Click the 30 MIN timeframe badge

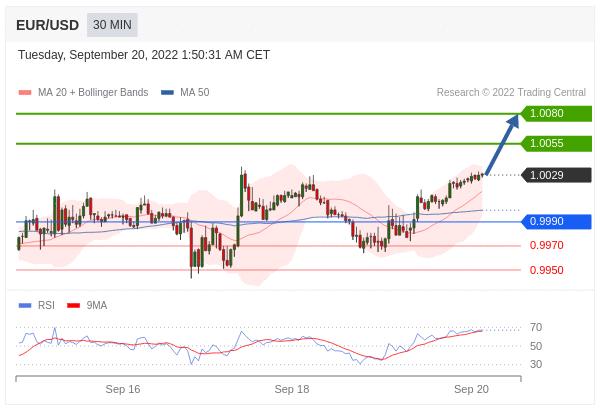coord(112,25)
